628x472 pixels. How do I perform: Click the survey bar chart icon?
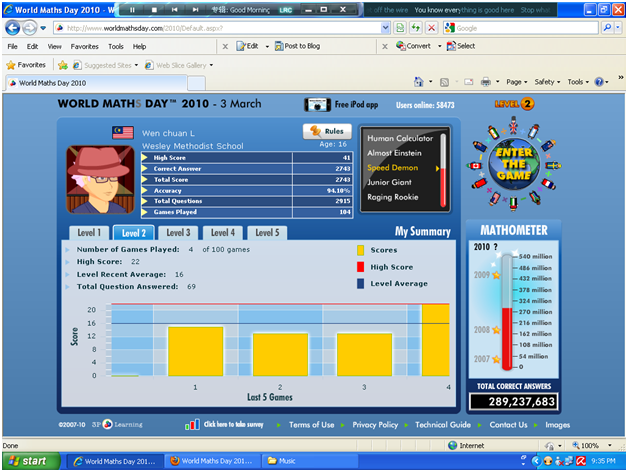(x=192, y=424)
